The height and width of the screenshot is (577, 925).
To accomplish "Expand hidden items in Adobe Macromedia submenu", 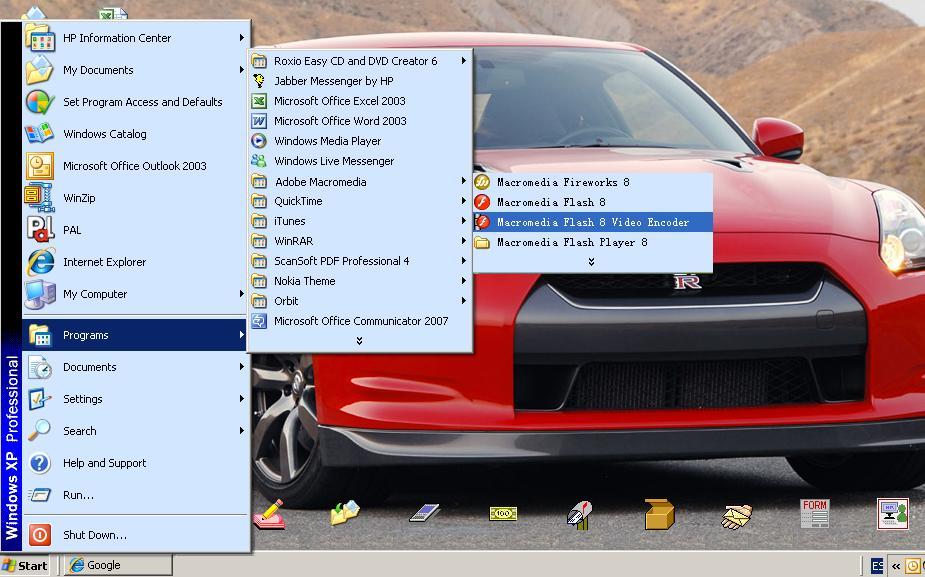I will 592,262.
